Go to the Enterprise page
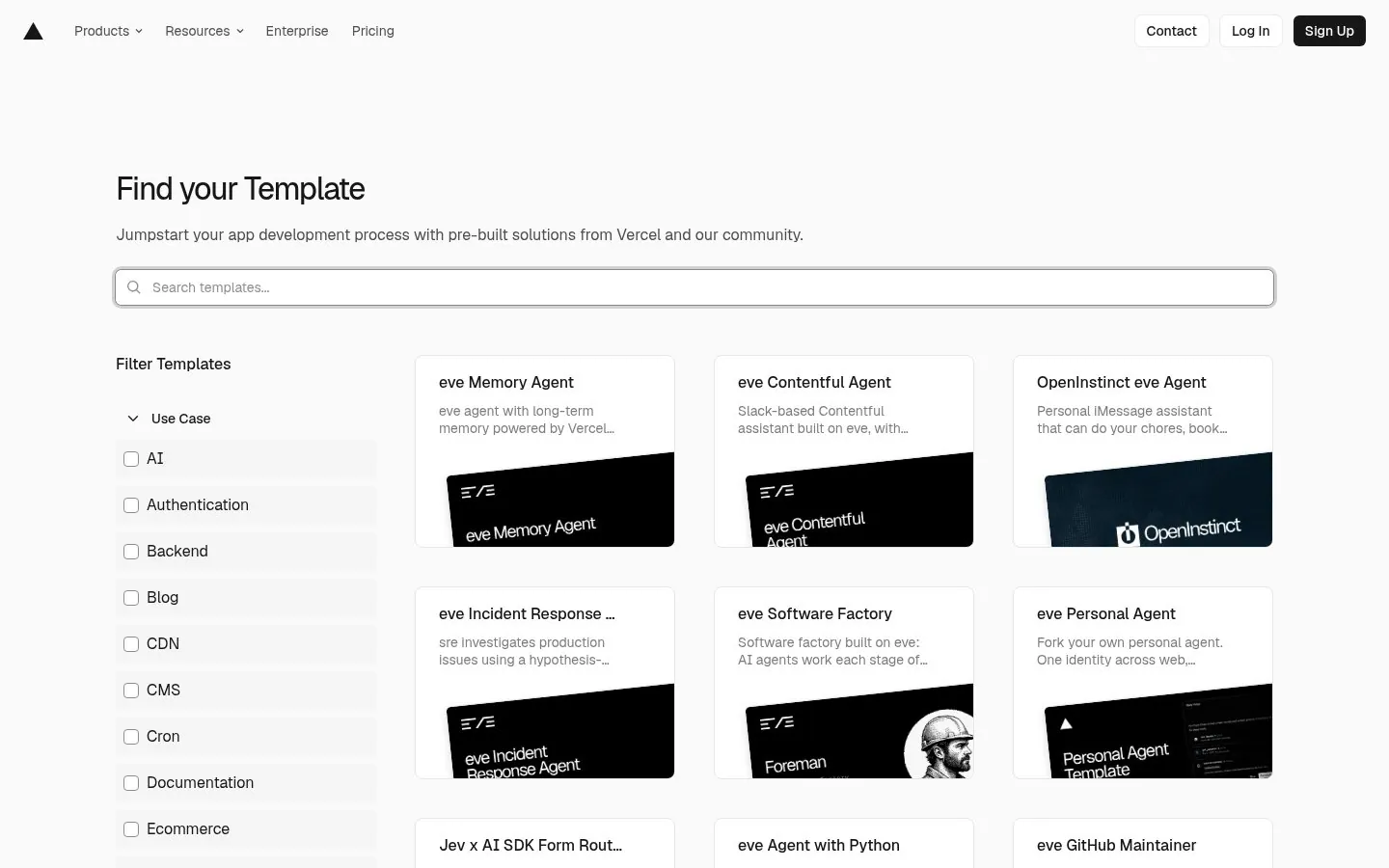Image resolution: width=1389 pixels, height=868 pixels. 297,31
